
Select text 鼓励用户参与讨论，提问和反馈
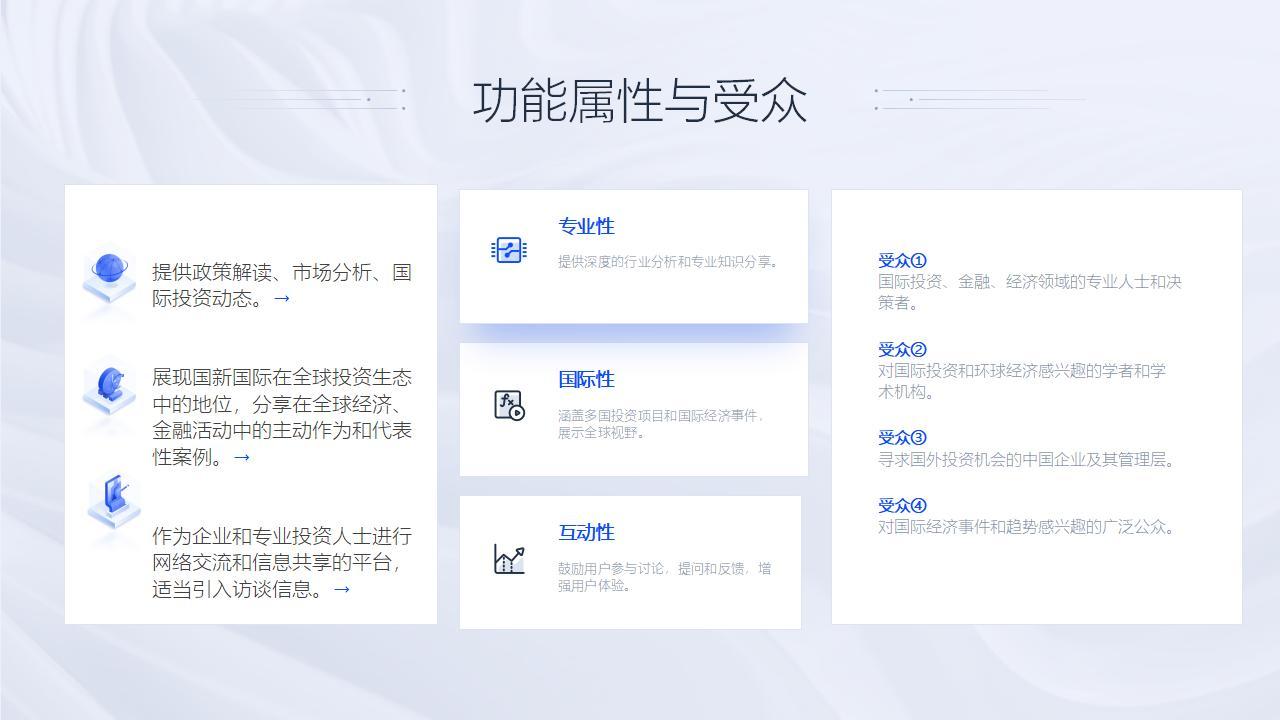(651, 568)
